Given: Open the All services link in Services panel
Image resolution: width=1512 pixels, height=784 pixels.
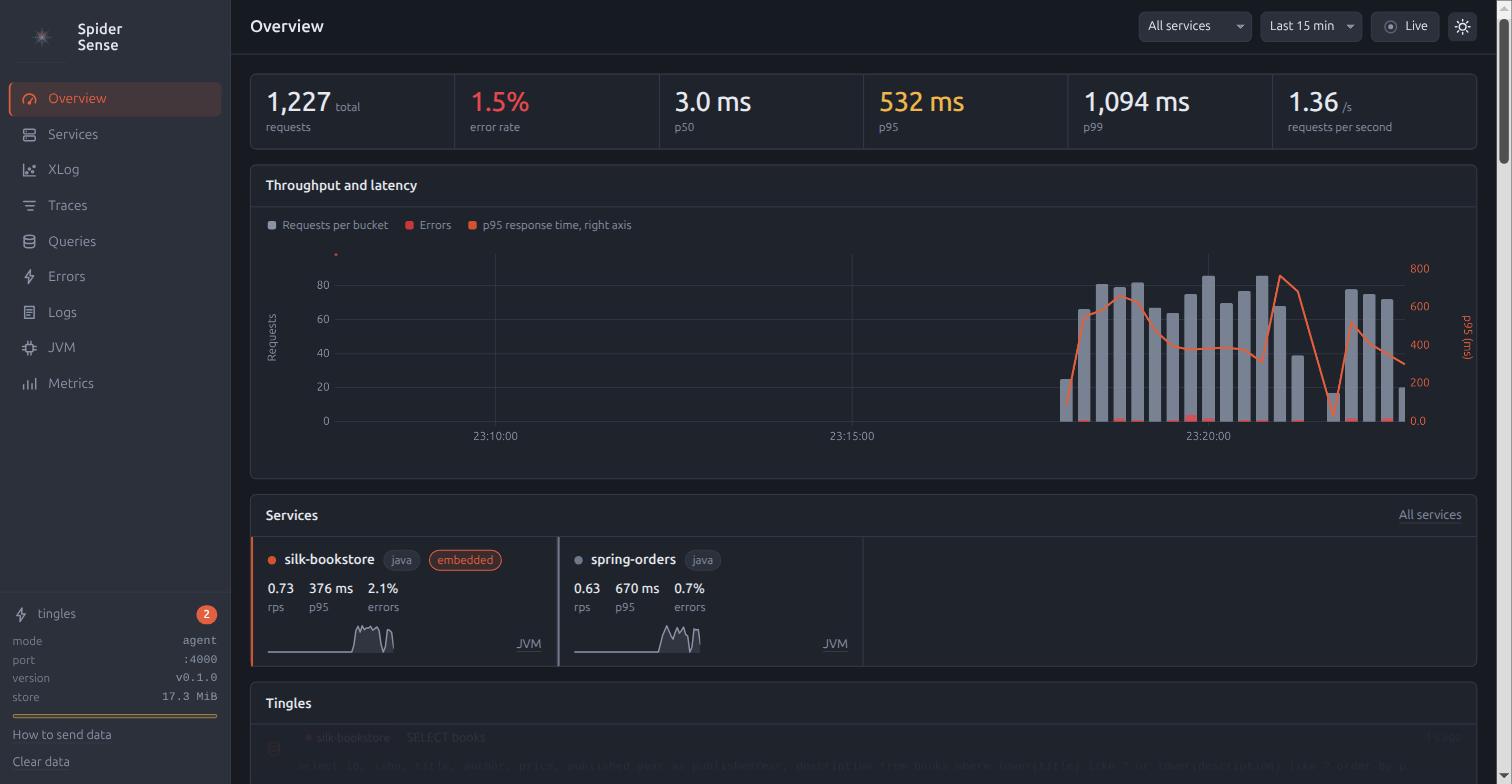Looking at the screenshot, I should pos(1429,515).
